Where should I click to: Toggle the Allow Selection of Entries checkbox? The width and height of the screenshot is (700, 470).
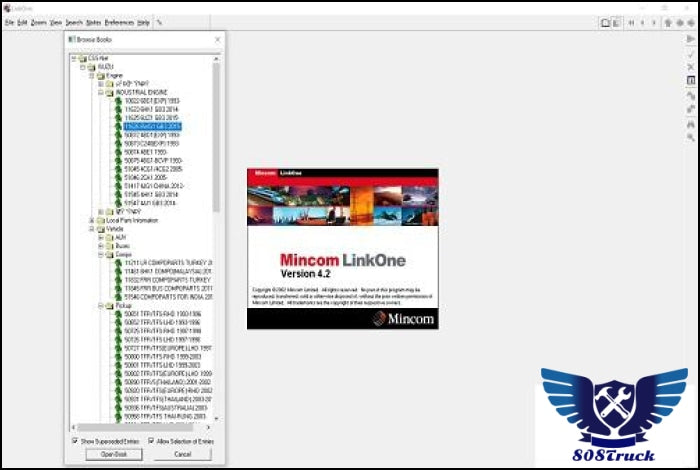coord(151,440)
